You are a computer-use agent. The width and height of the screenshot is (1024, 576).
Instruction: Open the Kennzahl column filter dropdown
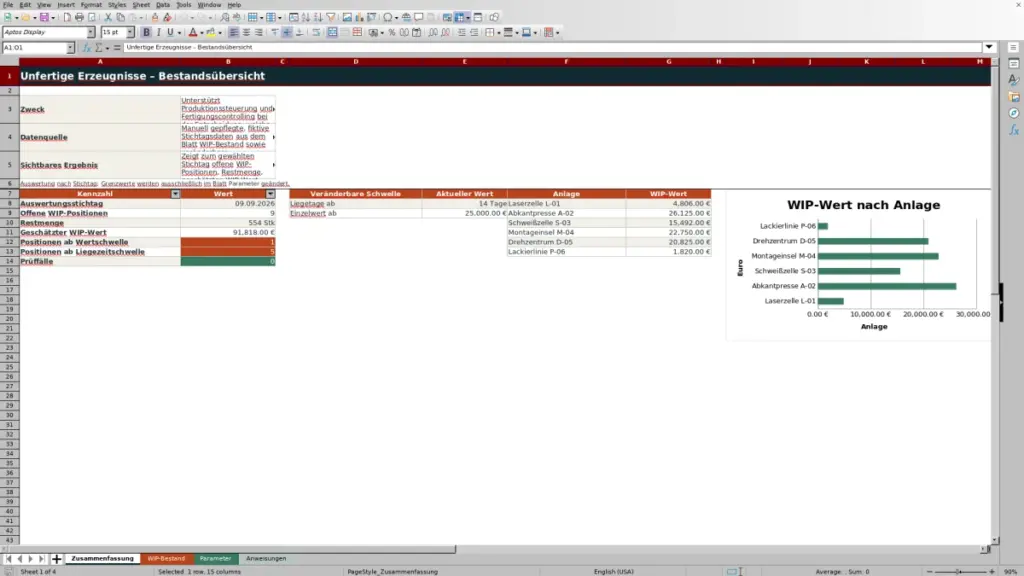175,194
